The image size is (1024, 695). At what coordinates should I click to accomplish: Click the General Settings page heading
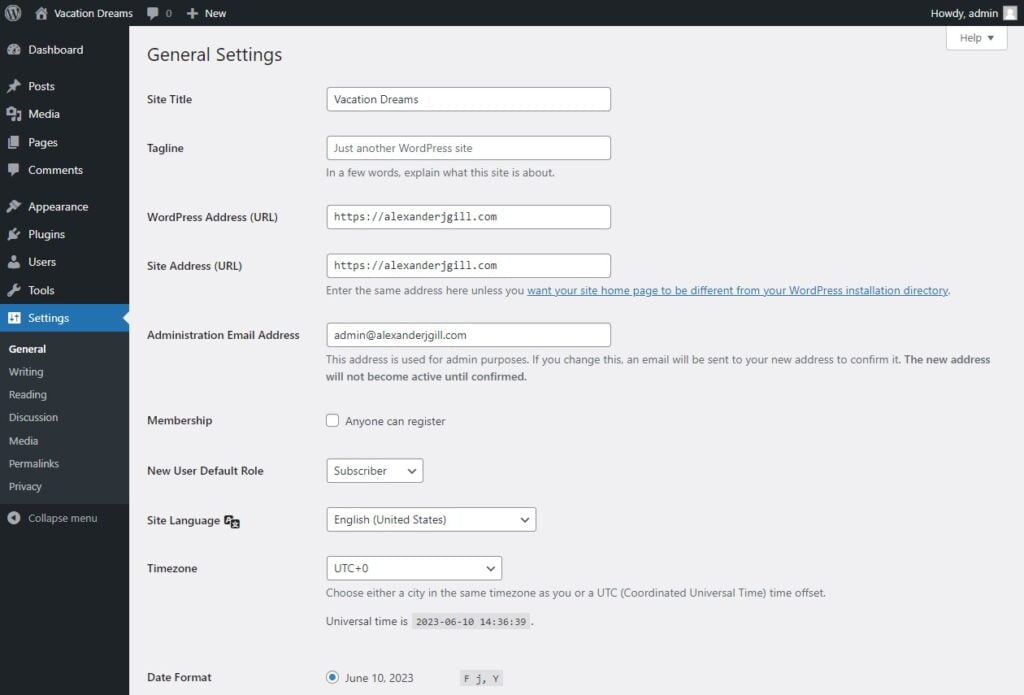pyautogui.click(x=214, y=55)
